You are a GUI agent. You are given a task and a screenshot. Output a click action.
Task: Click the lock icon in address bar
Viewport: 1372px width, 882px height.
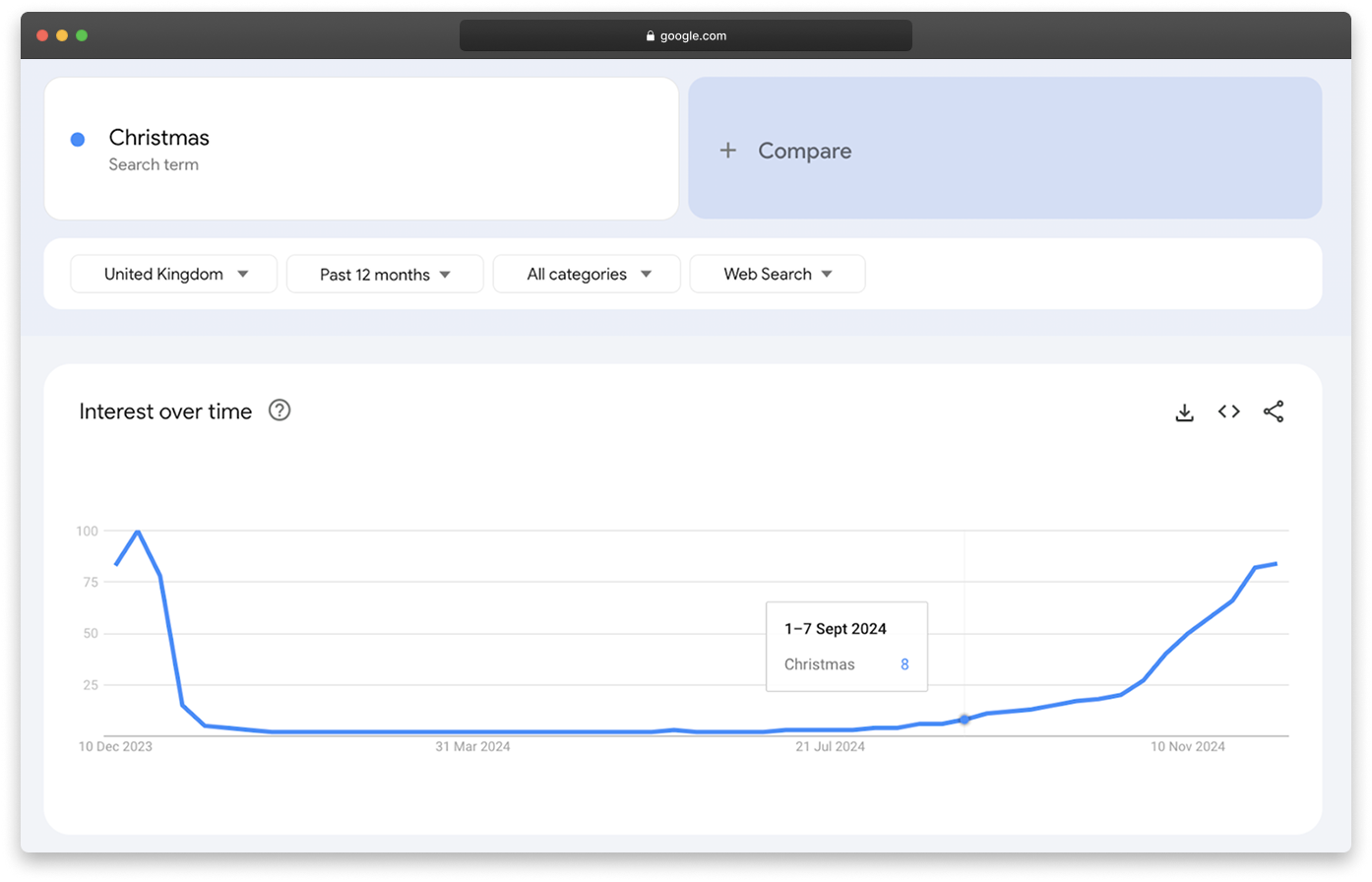[650, 36]
